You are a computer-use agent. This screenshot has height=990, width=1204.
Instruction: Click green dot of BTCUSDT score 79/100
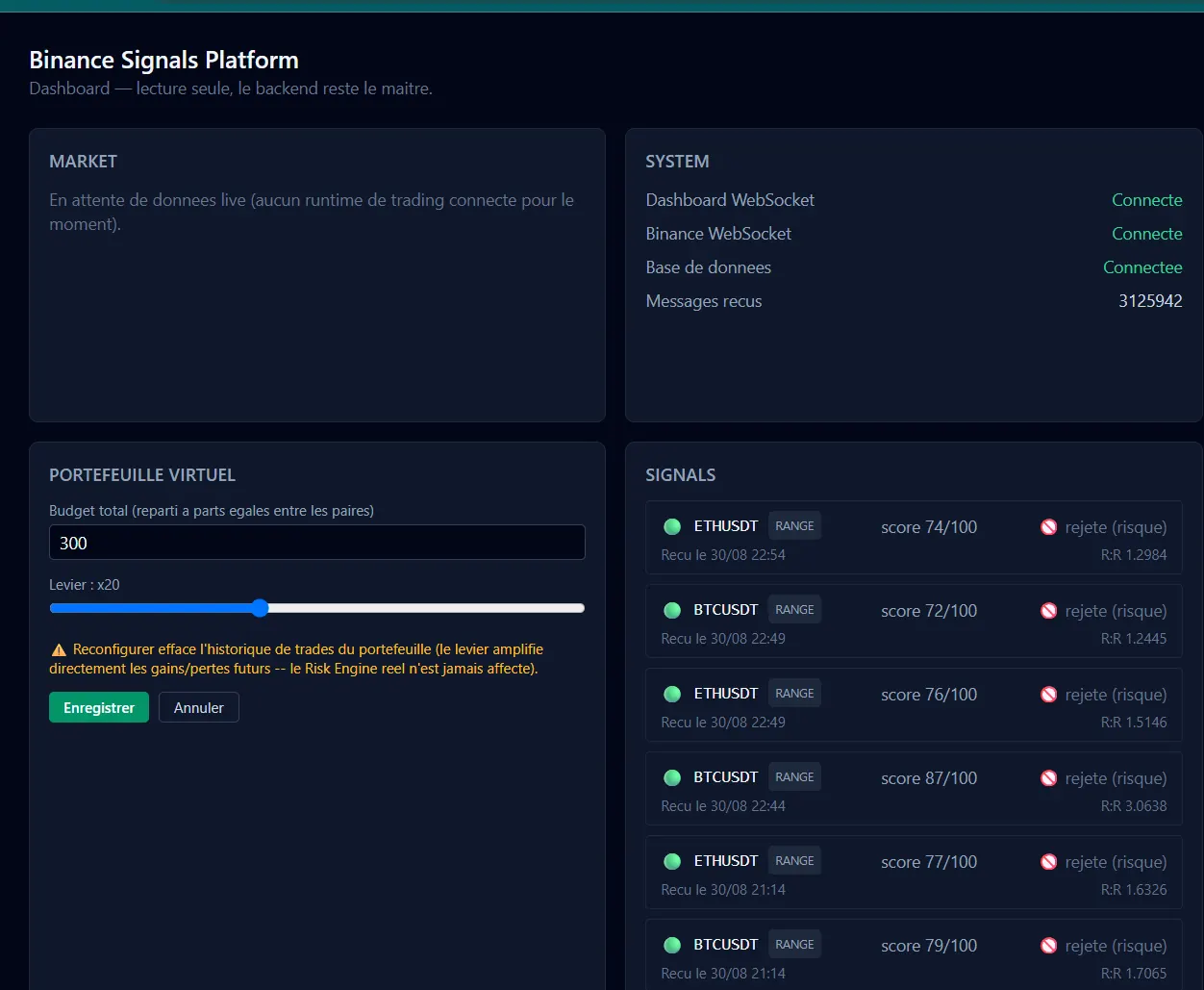coord(672,945)
